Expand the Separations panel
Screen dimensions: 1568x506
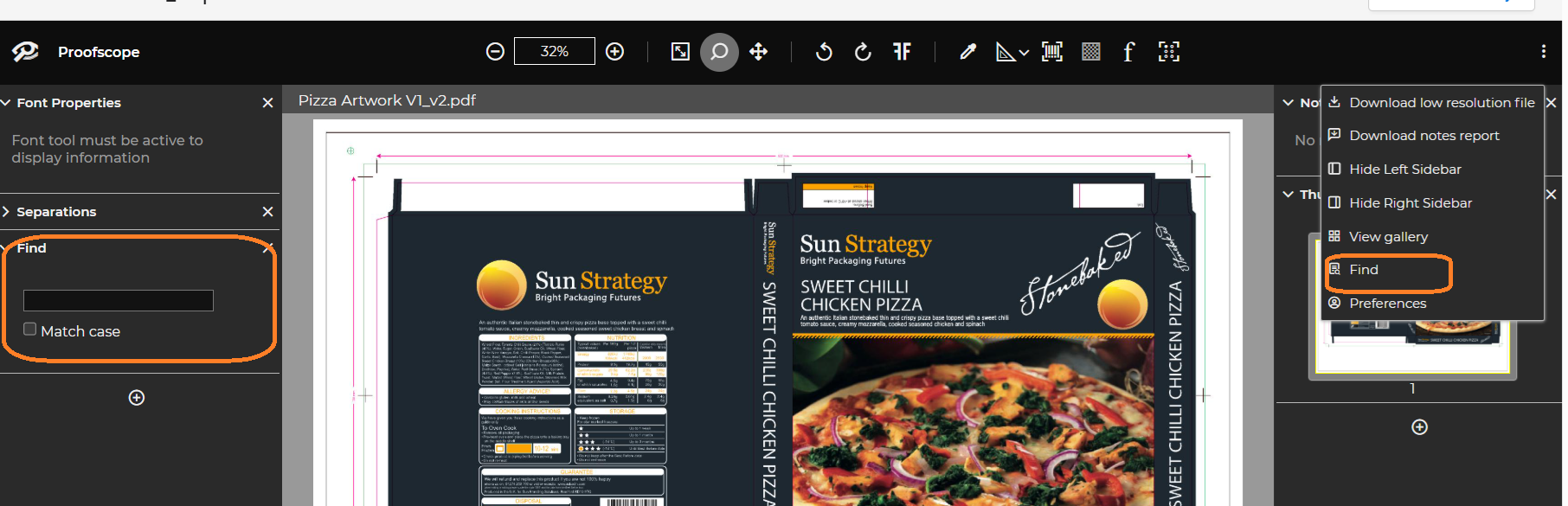pos(6,212)
